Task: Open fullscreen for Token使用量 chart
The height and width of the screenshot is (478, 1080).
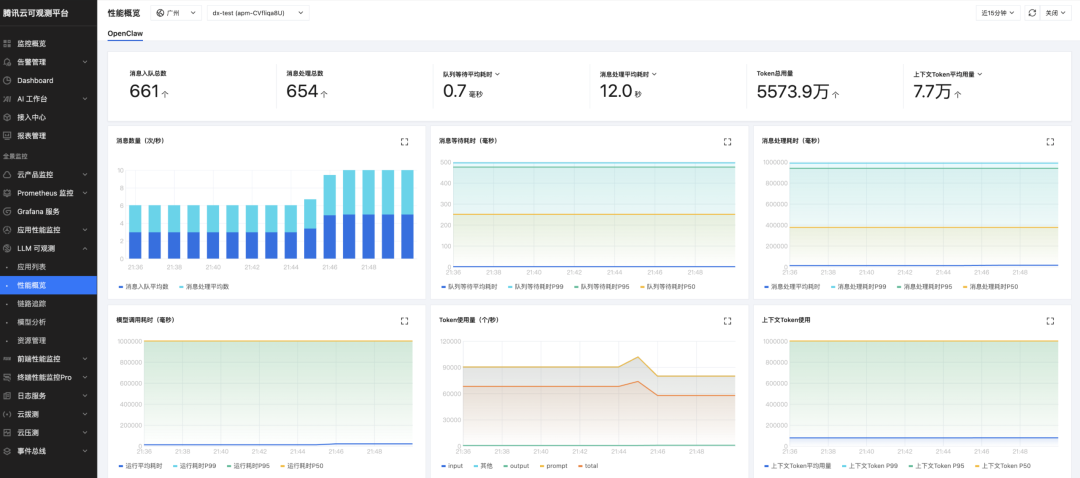Action: pyautogui.click(x=727, y=321)
